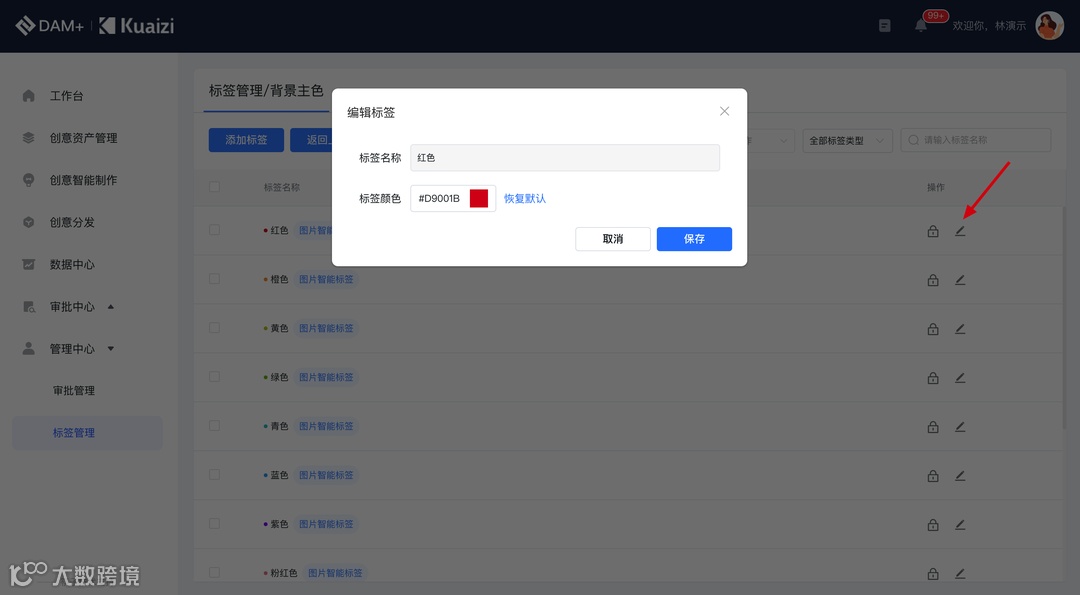This screenshot has width=1080, height=595.
Task: Click the 请输入标签名称 search field
Action: pyautogui.click(x=975, y=140)
